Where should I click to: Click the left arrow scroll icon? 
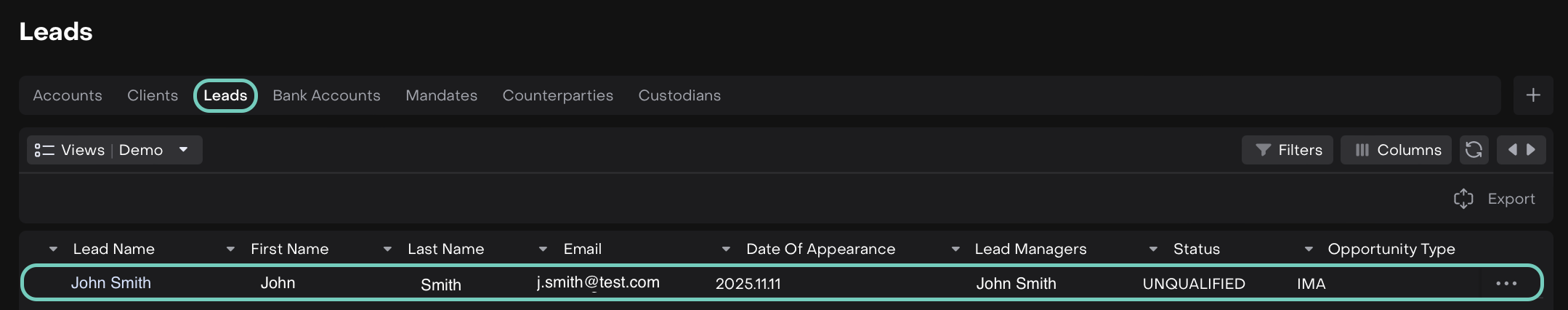(1512, 150)
